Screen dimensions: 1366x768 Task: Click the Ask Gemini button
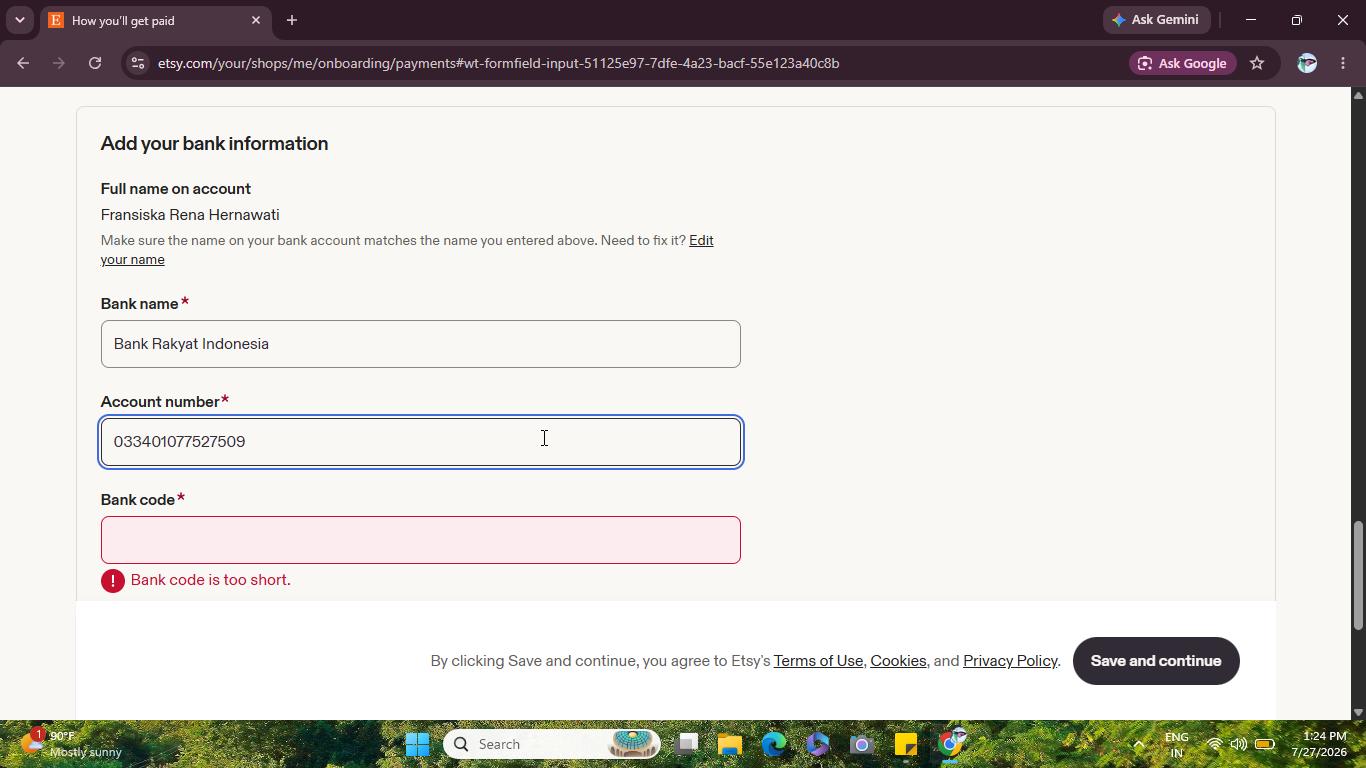[x=1156, y=20]
